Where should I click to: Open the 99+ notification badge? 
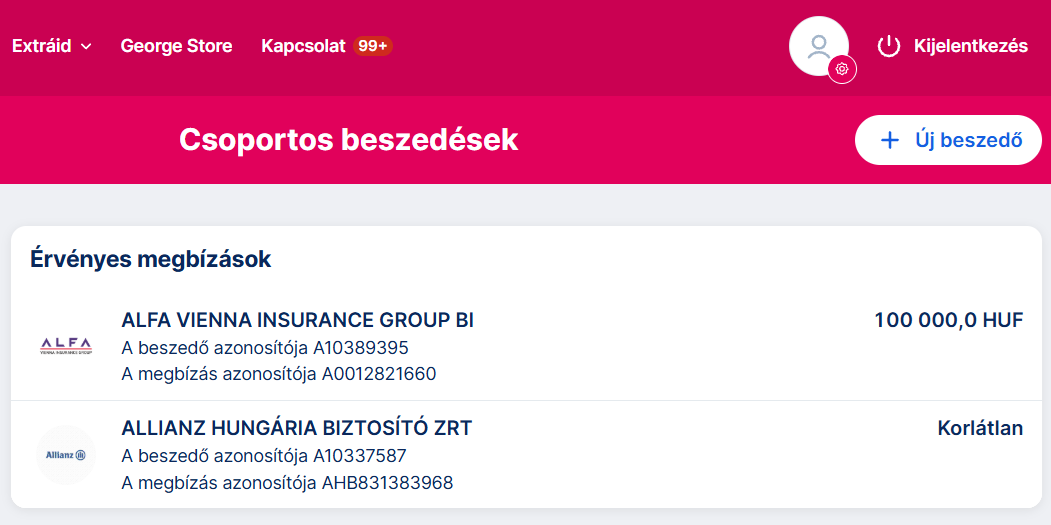point(373,46)
